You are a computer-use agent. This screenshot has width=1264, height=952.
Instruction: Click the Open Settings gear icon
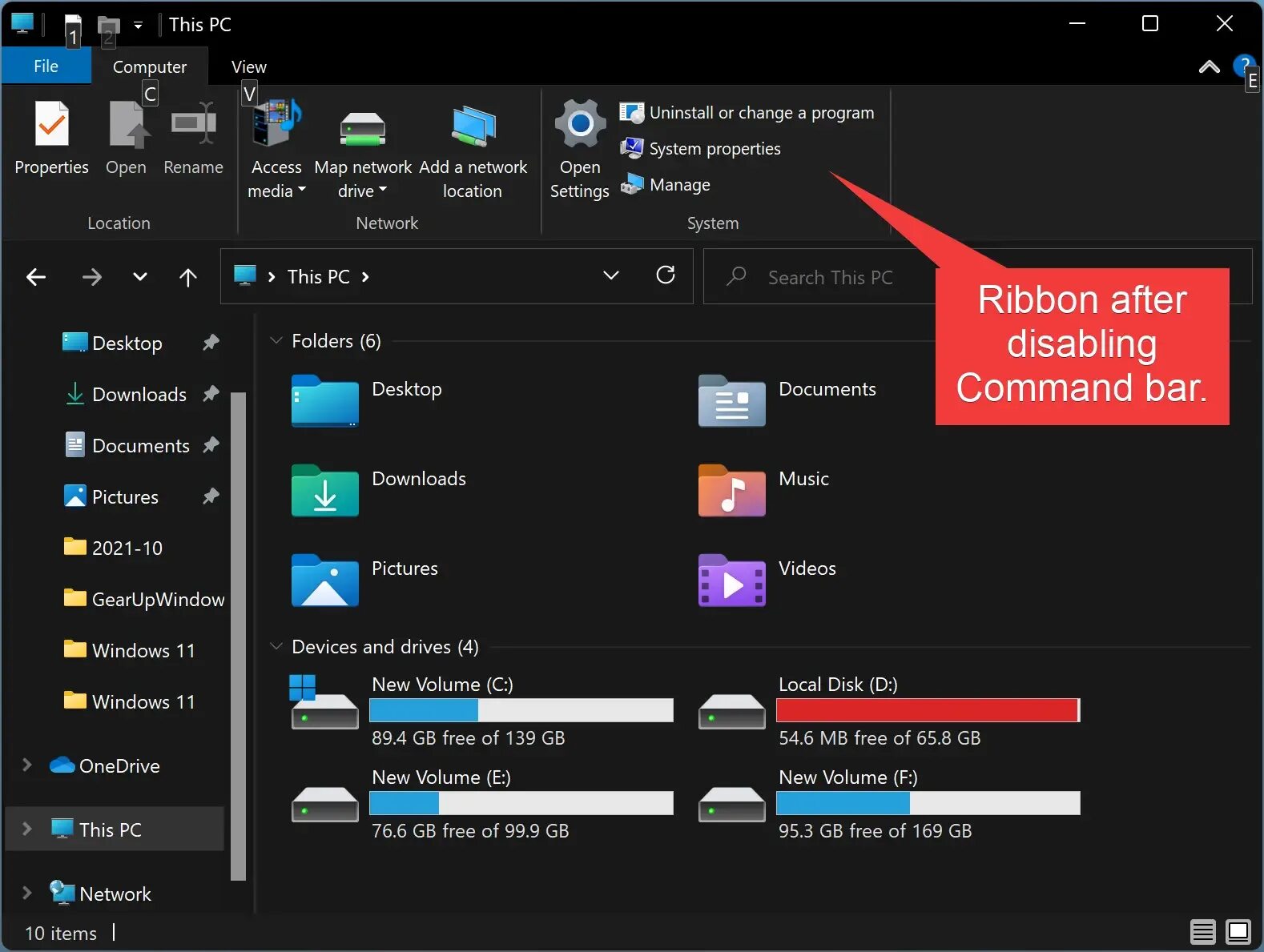click(x=580, y=123)
